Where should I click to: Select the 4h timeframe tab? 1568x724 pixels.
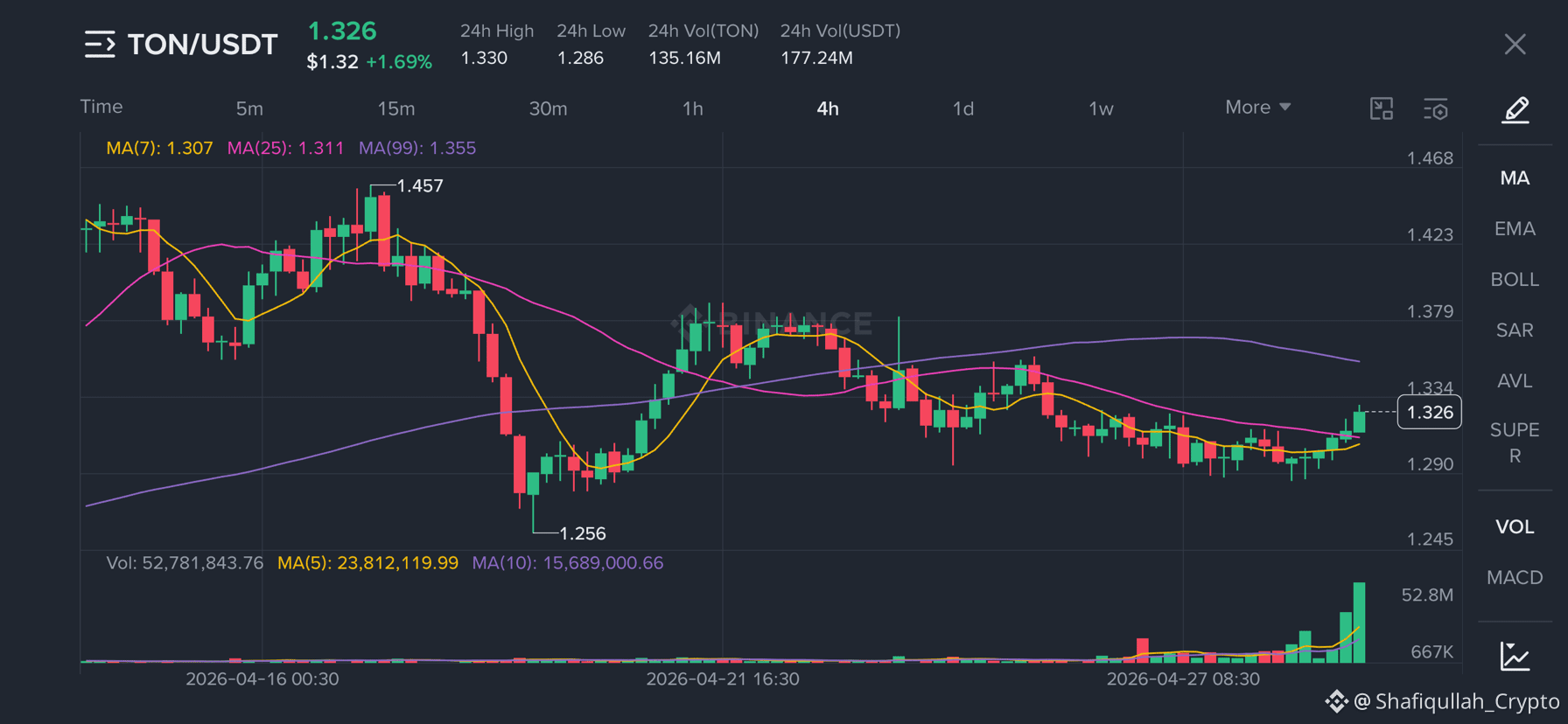point(828,108)
